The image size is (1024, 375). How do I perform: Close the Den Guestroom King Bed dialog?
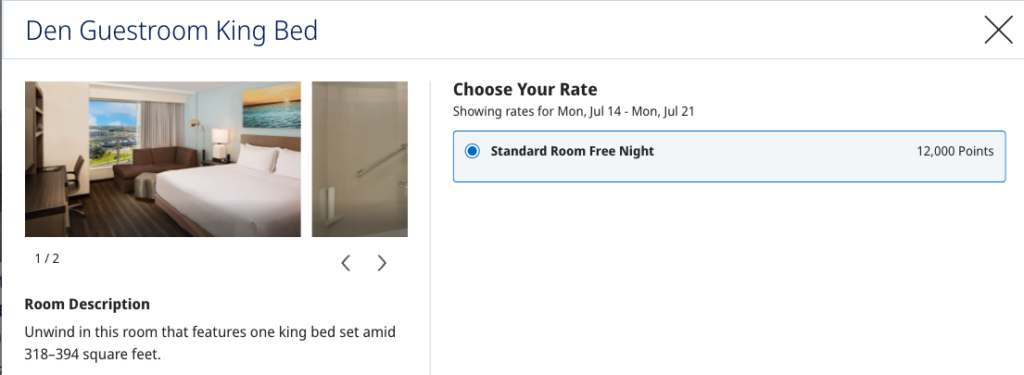998,30
